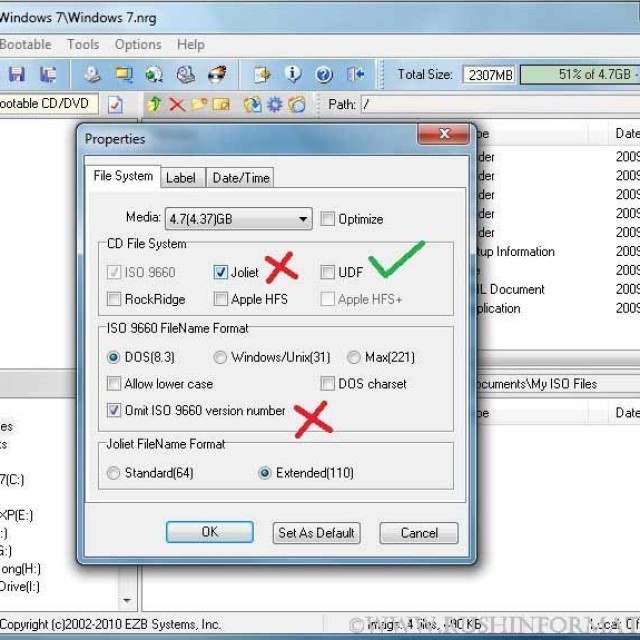640x640 pixels.
Task: Click the Set As Default button
Action: pyautogui.click(x=316, y=533)
